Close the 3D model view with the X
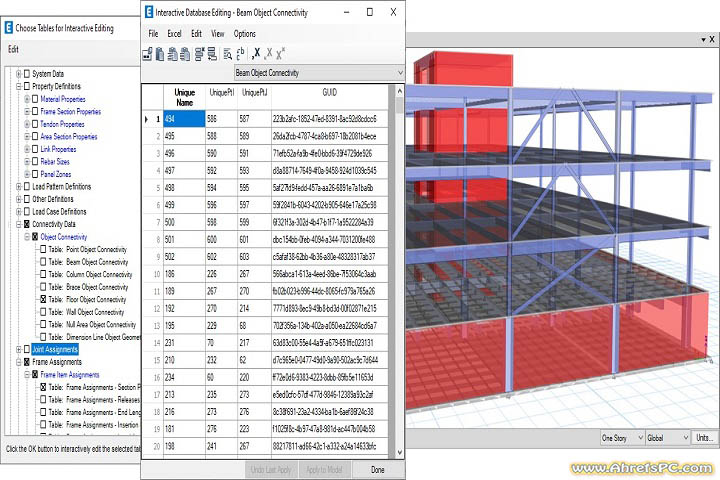The width and height of the screenshot is (720, 480). click(712, 40)
